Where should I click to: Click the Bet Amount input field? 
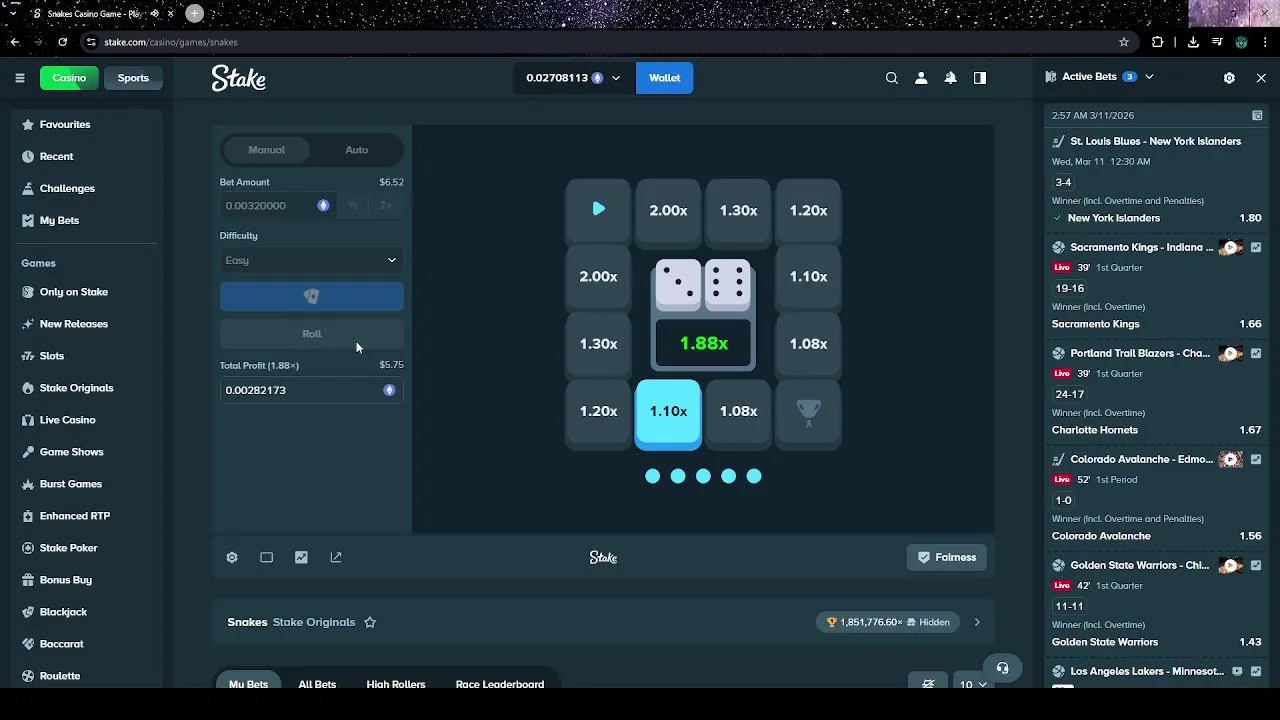coord(277,205)
